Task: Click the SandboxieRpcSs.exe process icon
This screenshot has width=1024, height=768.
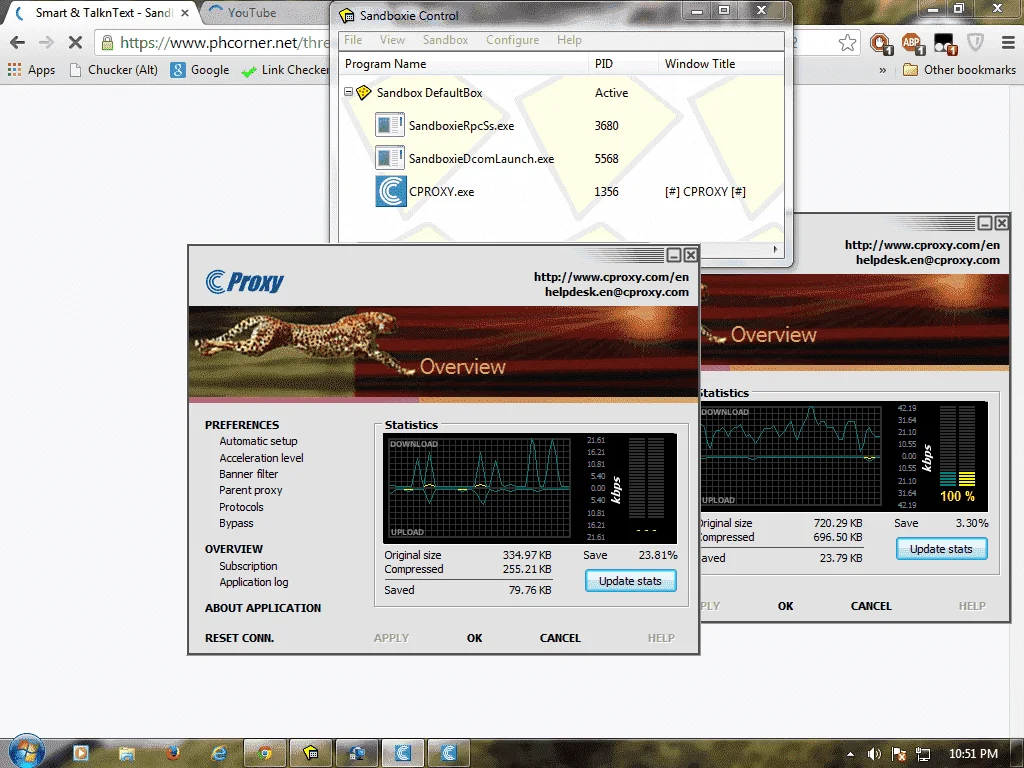Action: 390,125
